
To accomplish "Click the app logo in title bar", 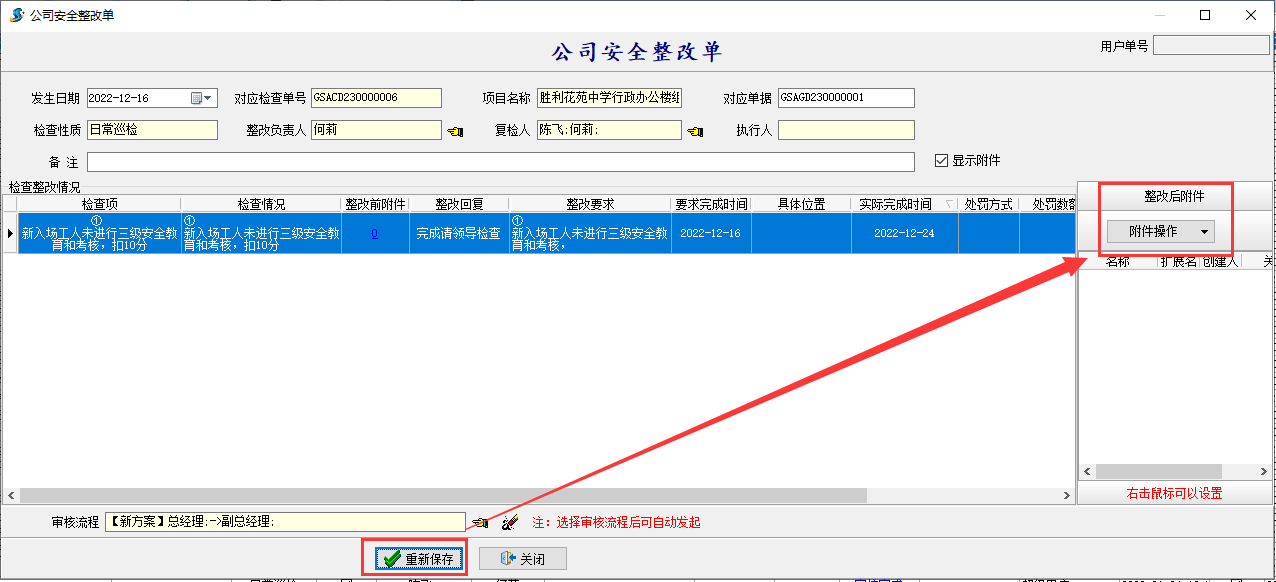I will tap(15, 15).
